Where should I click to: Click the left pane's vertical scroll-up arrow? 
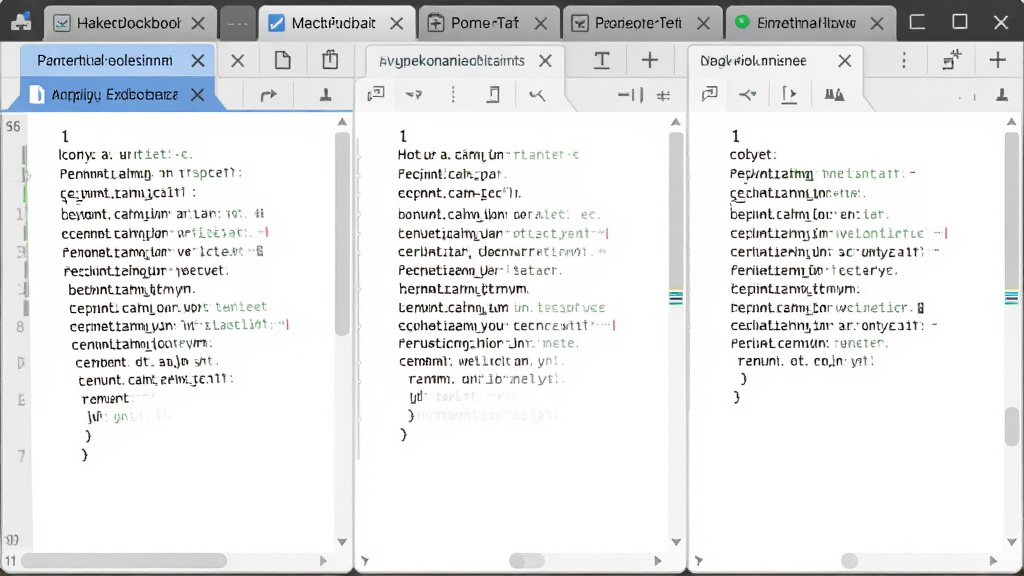pos(342,122)
